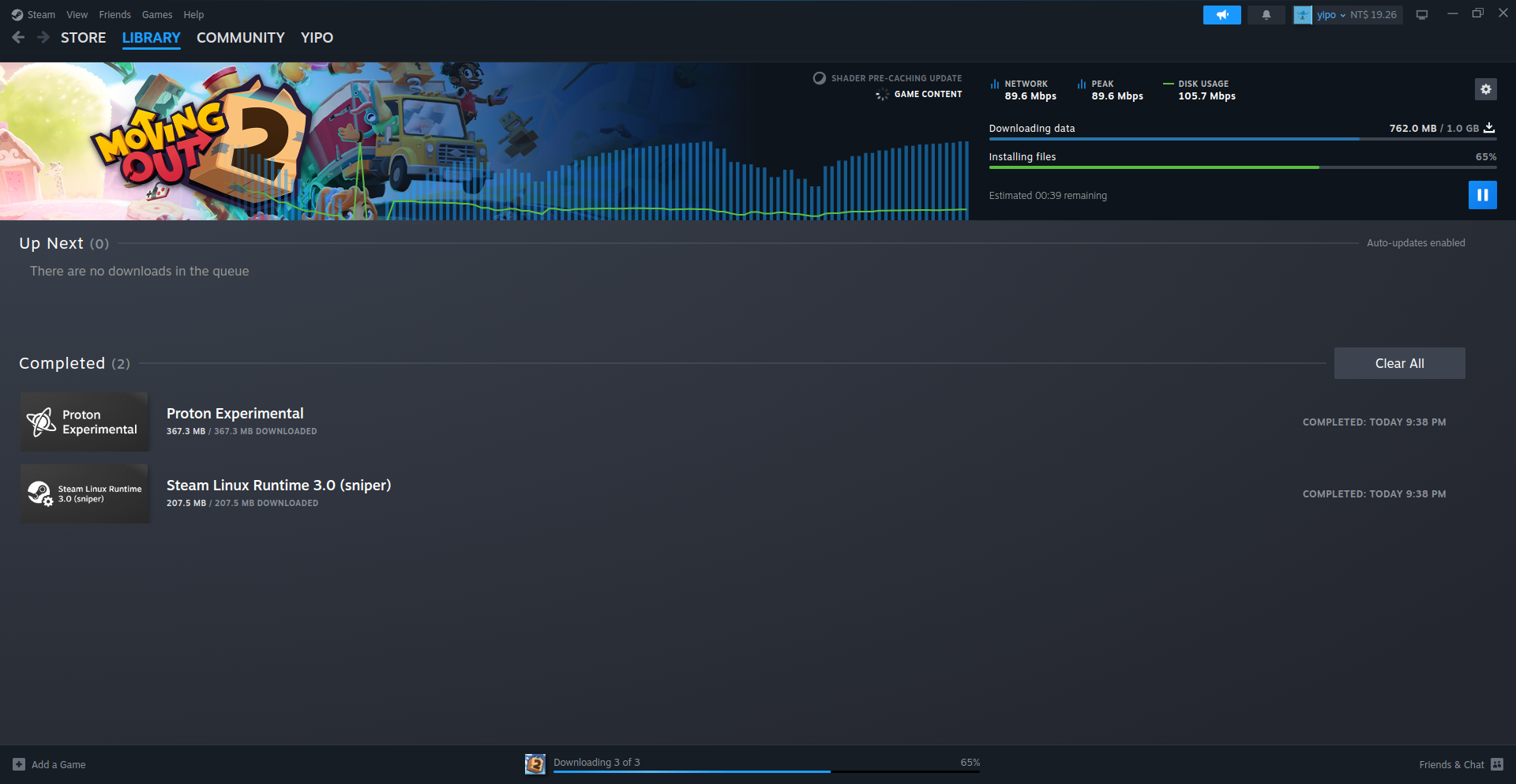Click the Auto-updates enabled link
This screenshot has height=784, width=1516.
(x=1415, y=243)
